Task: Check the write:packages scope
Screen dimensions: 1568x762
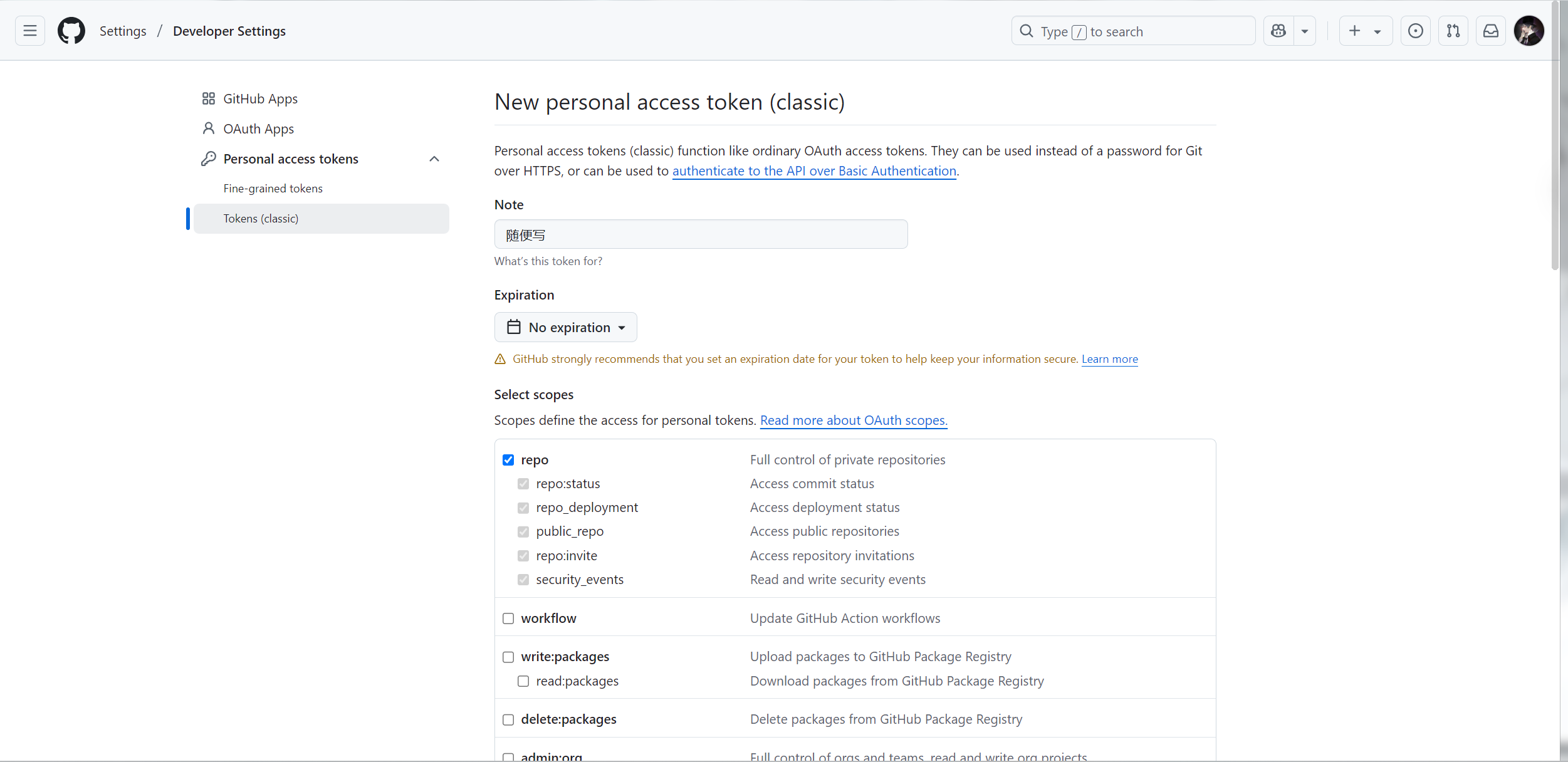Action: tap(508, 657)
